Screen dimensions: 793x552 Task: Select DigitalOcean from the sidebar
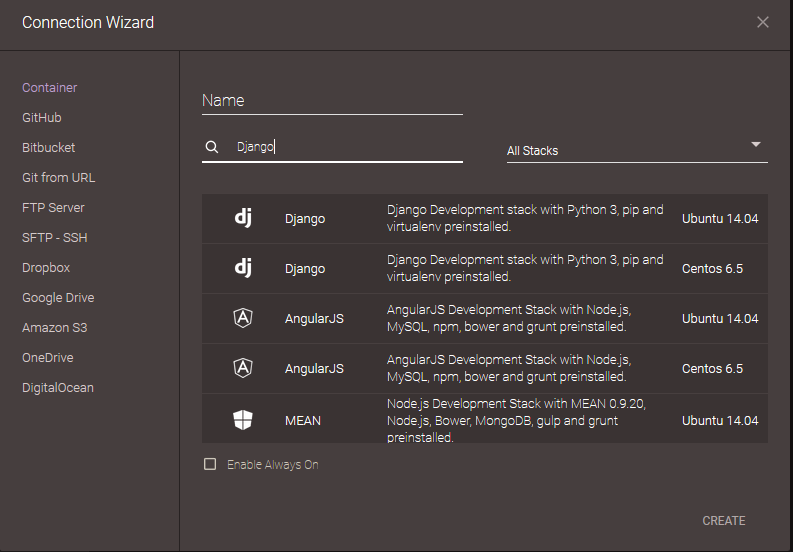pyautogui.click(x=58, y=388)
